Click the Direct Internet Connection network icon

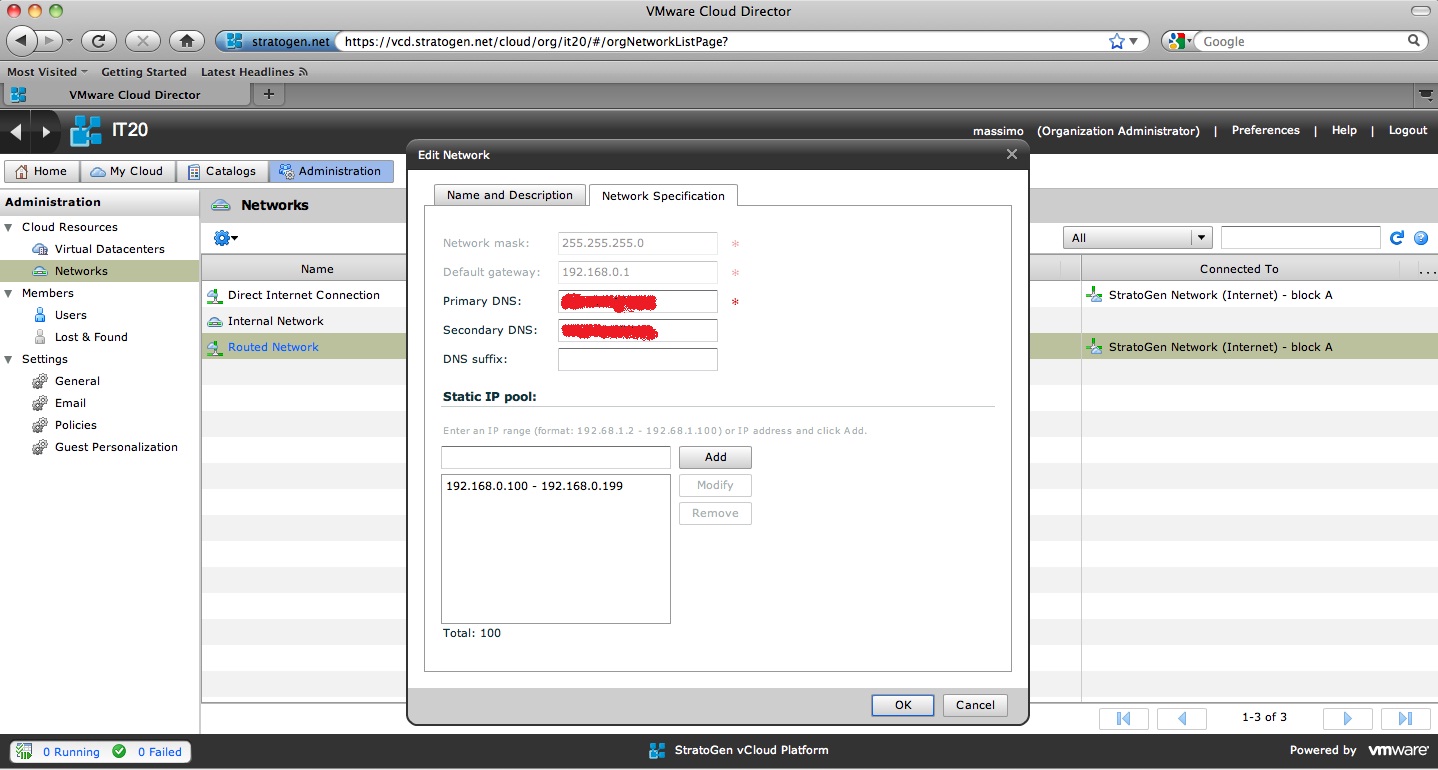coord(215,295)
